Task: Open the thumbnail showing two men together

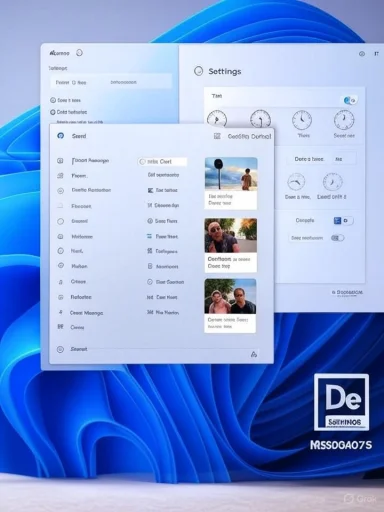Action: click(x=231, y=306)
